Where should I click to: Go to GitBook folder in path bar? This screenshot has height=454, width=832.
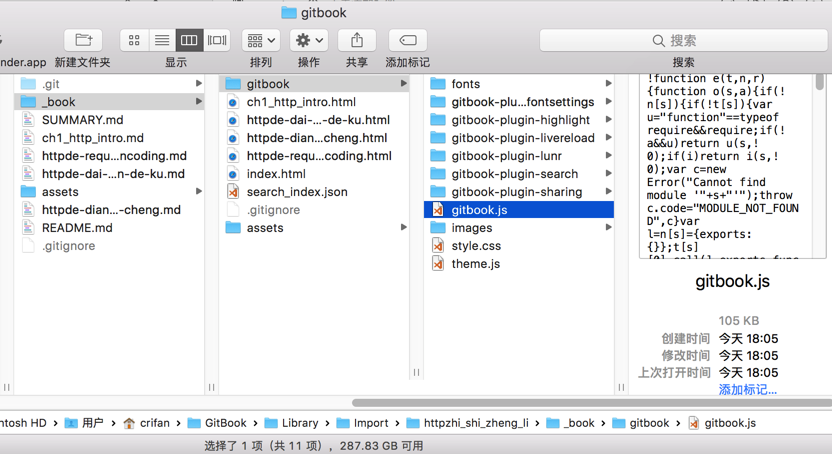point(217,423)
